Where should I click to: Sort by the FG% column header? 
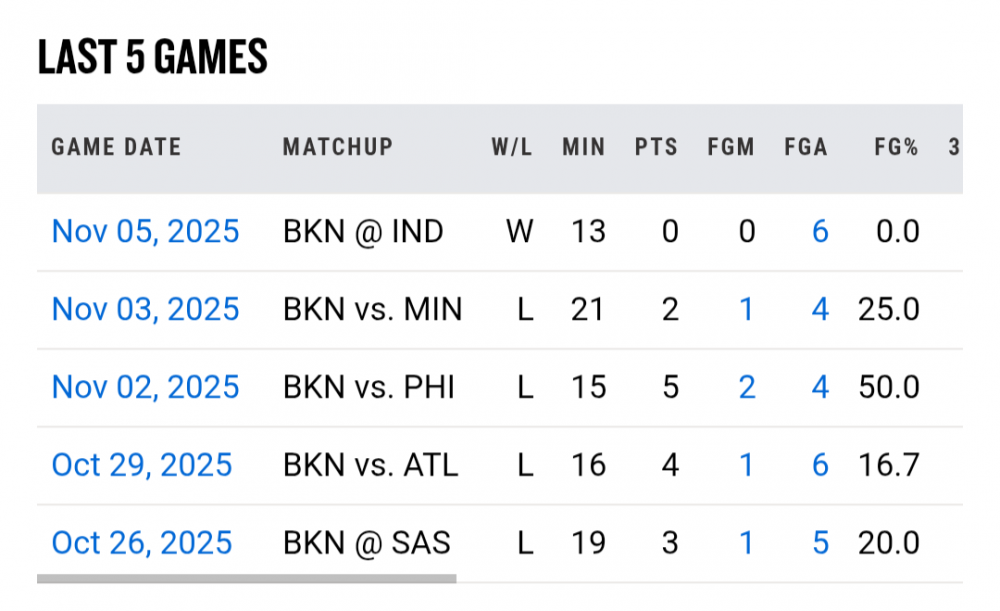pyautogui.click(x=896, y=148)
